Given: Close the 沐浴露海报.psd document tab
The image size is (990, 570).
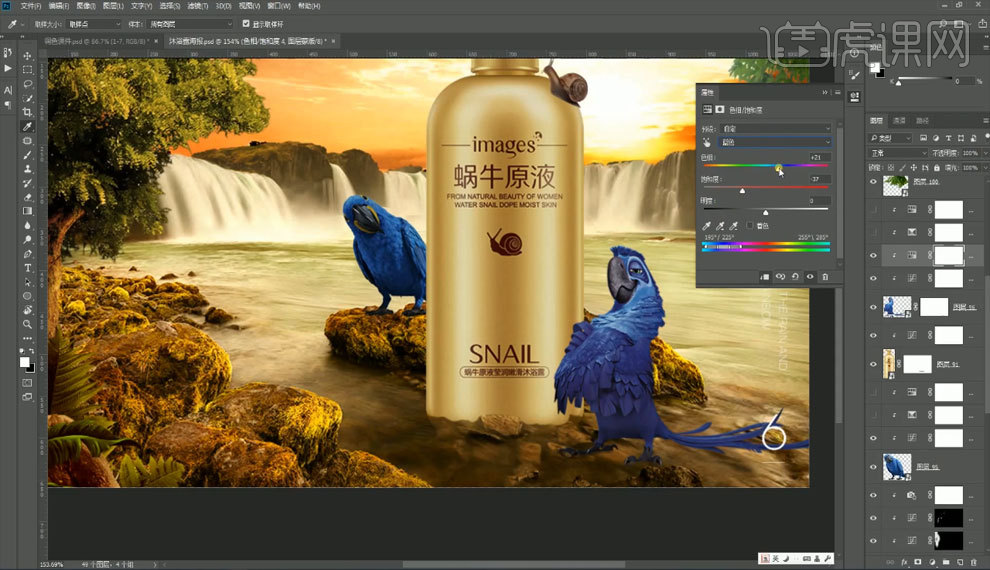Looking at the screenshot, I should 333,41.
